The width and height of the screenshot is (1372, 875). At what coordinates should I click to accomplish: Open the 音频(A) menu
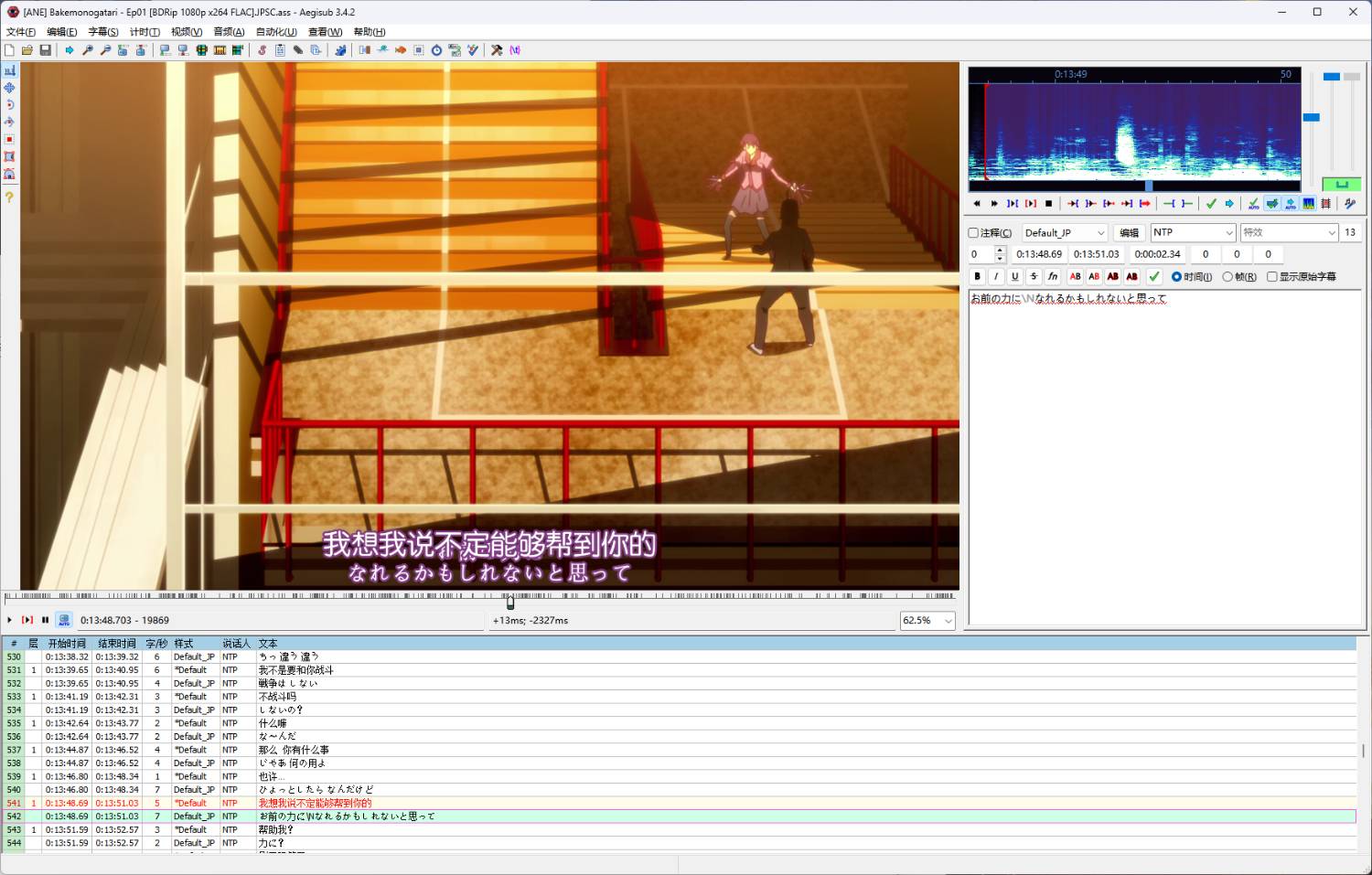[229, 32]
